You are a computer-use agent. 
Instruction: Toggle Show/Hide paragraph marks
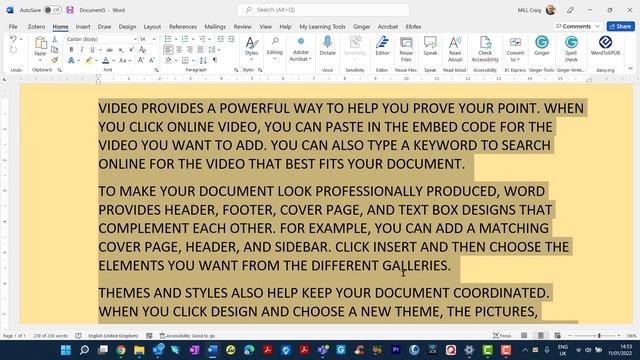click(x=215, y=60)
